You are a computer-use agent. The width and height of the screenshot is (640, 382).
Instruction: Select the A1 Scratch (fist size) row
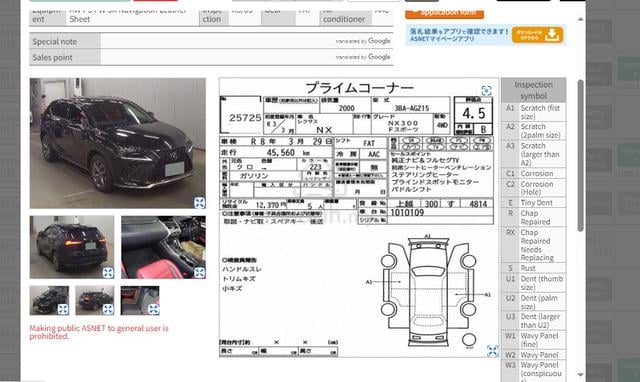tap(533, 112)
